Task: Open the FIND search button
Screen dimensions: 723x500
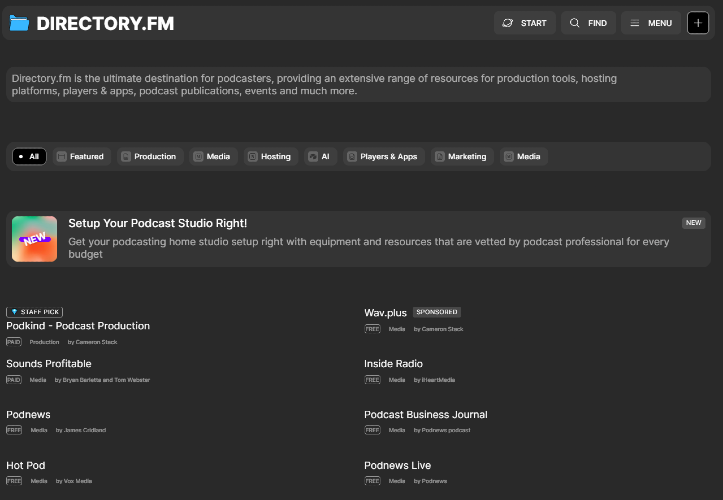Action: pyautogui.click(x=588, y=23)
